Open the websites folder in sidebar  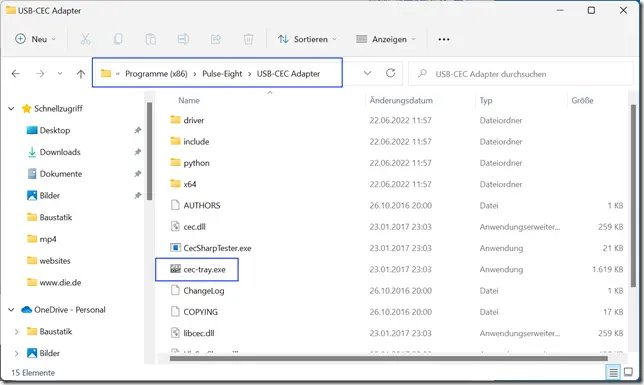coord(55,261)
